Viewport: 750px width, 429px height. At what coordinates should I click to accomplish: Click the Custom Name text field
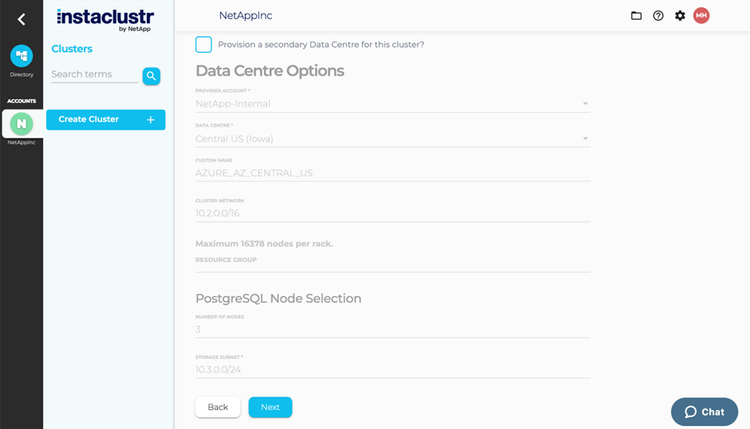pyautogui.click(x=392, y=173)
